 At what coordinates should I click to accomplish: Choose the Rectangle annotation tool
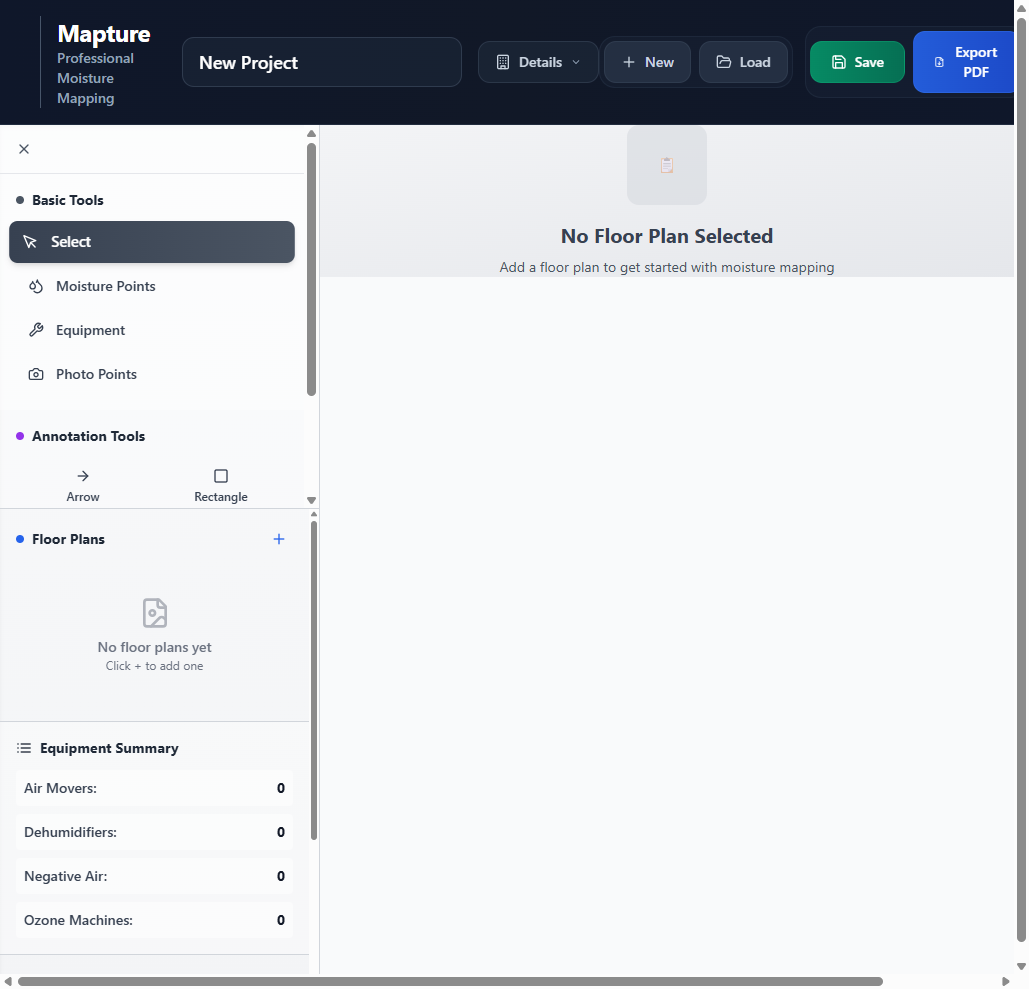[x=221, y=486]
